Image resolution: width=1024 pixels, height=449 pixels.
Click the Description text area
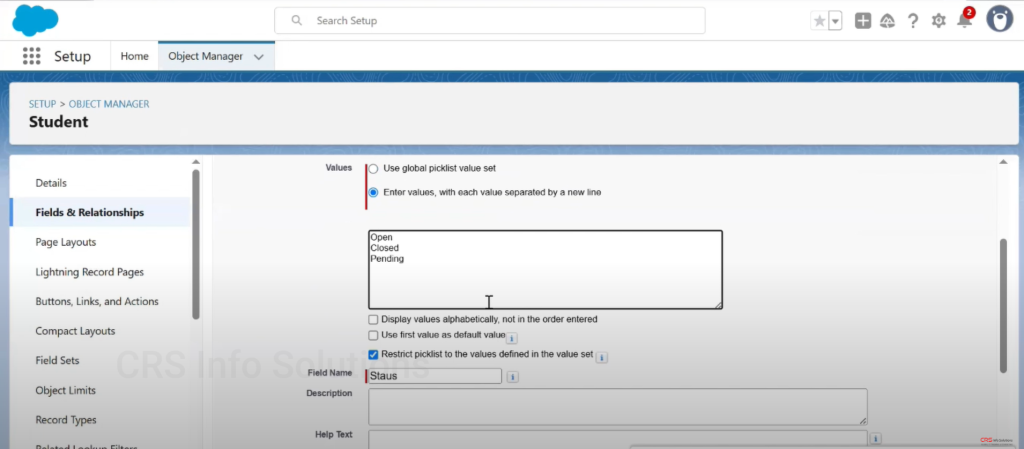[x=618, y=407]
